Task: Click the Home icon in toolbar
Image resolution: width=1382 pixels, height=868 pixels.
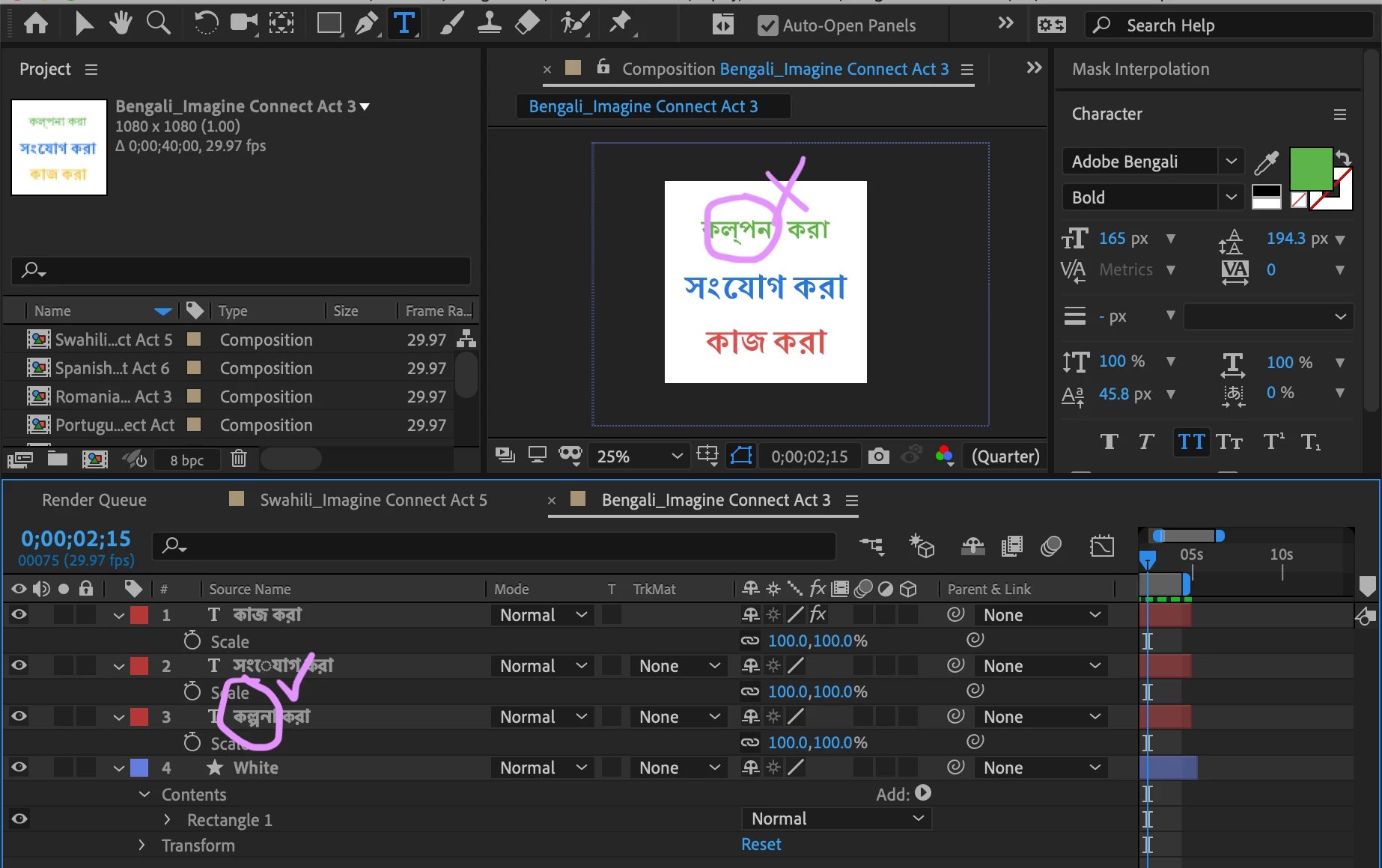Action: (x=36, y=25)
